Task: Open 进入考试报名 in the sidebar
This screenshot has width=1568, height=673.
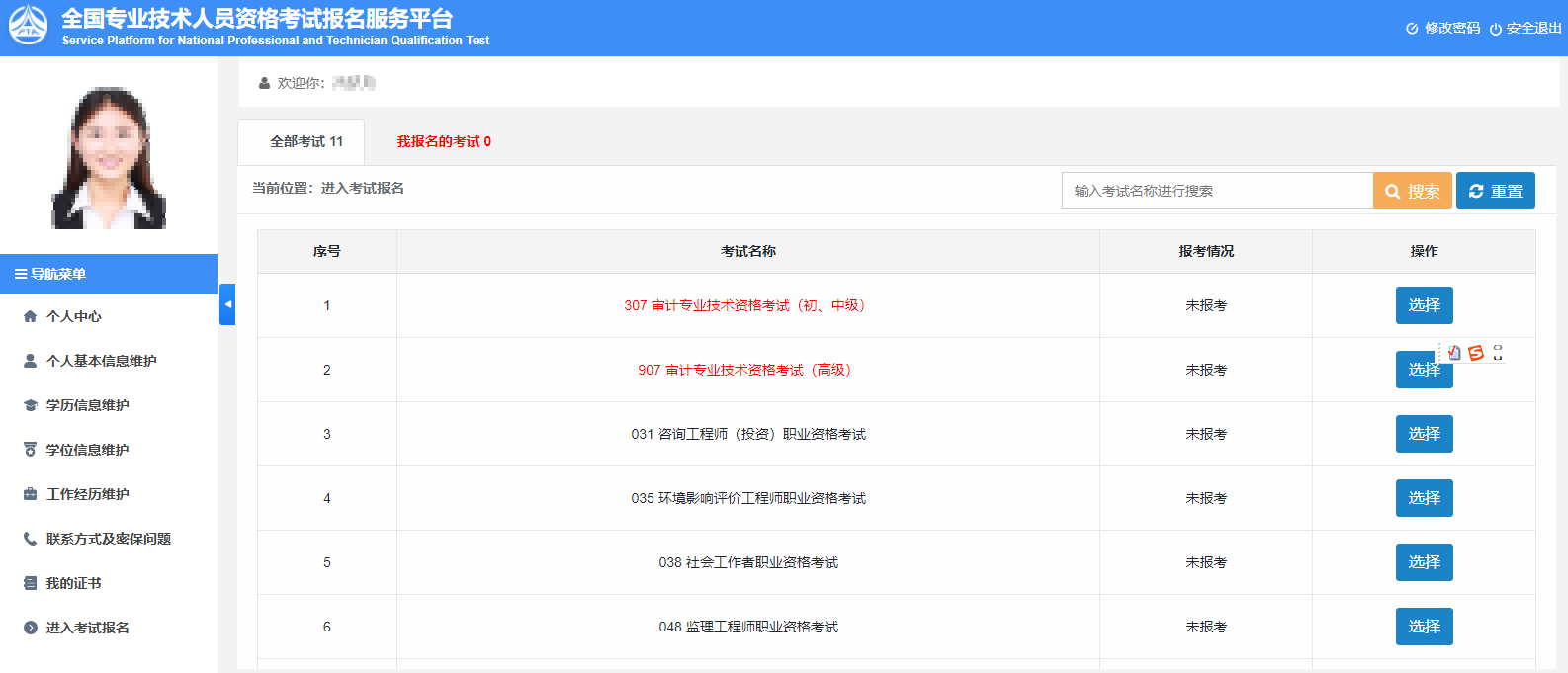Action: (x=87, y=628)
